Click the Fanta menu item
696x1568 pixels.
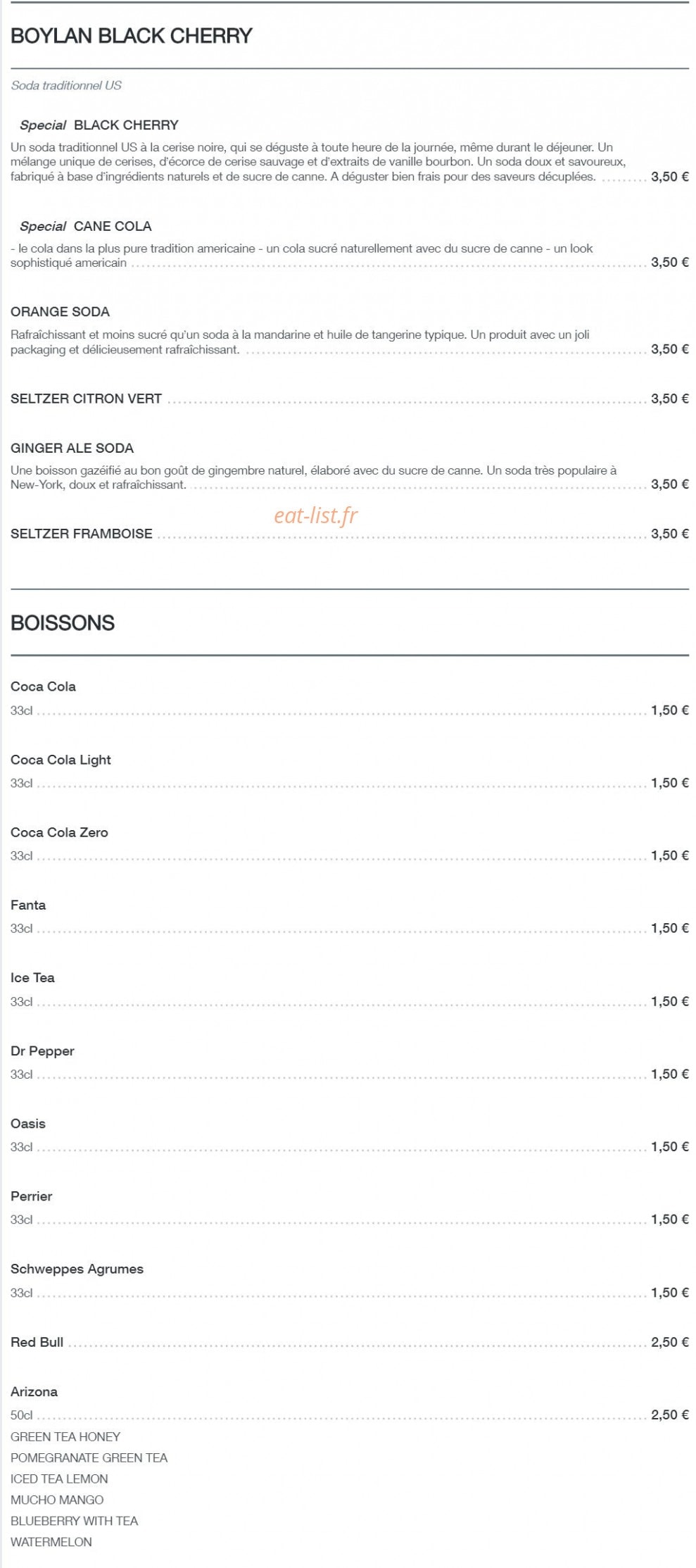[28, 905]
